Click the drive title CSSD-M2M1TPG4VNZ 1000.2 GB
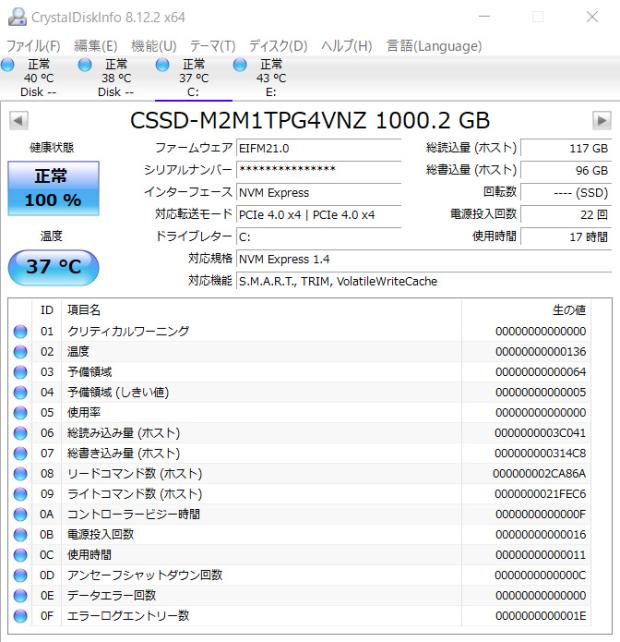This screenshot has width=620, height=642. [310, 121]
